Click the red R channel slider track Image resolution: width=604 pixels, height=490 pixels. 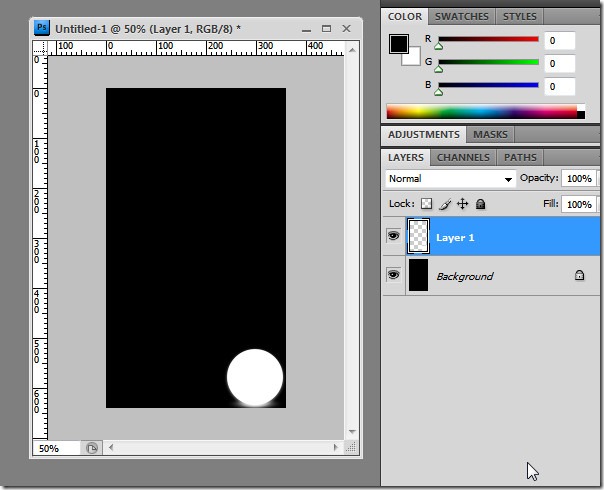coord(487,40)
